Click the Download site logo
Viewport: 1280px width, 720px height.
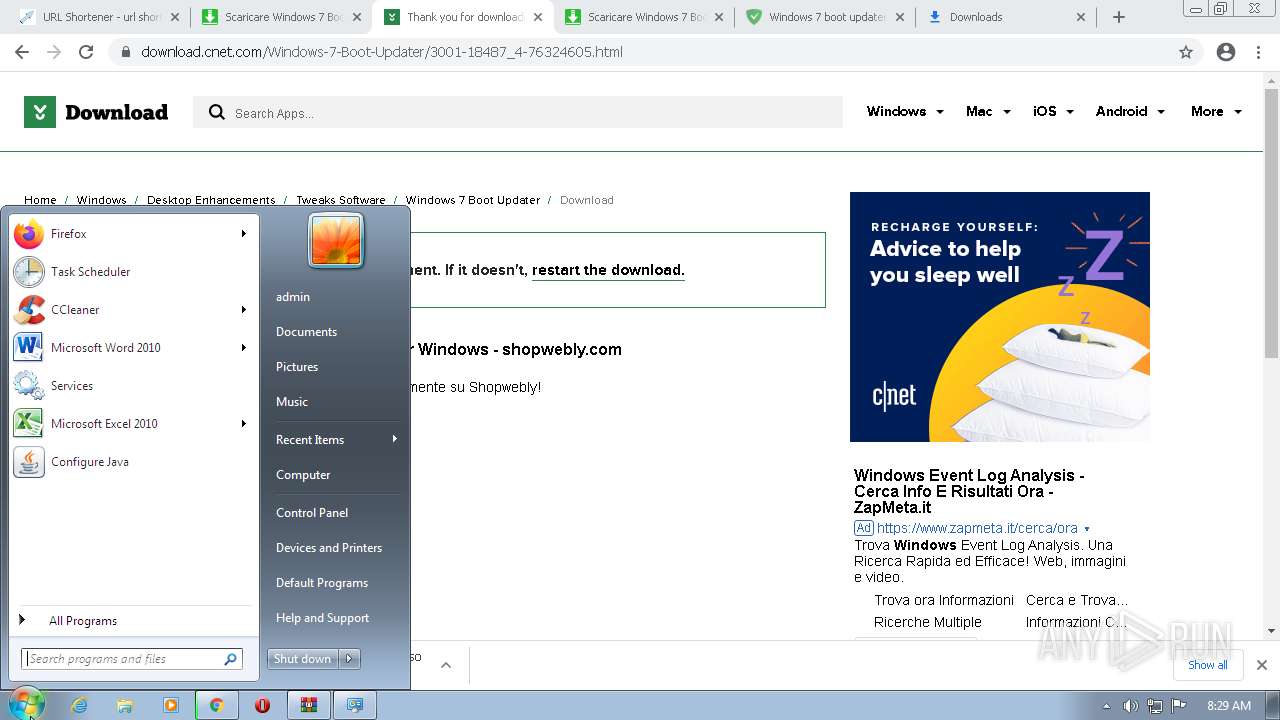(x=96, y=112)
